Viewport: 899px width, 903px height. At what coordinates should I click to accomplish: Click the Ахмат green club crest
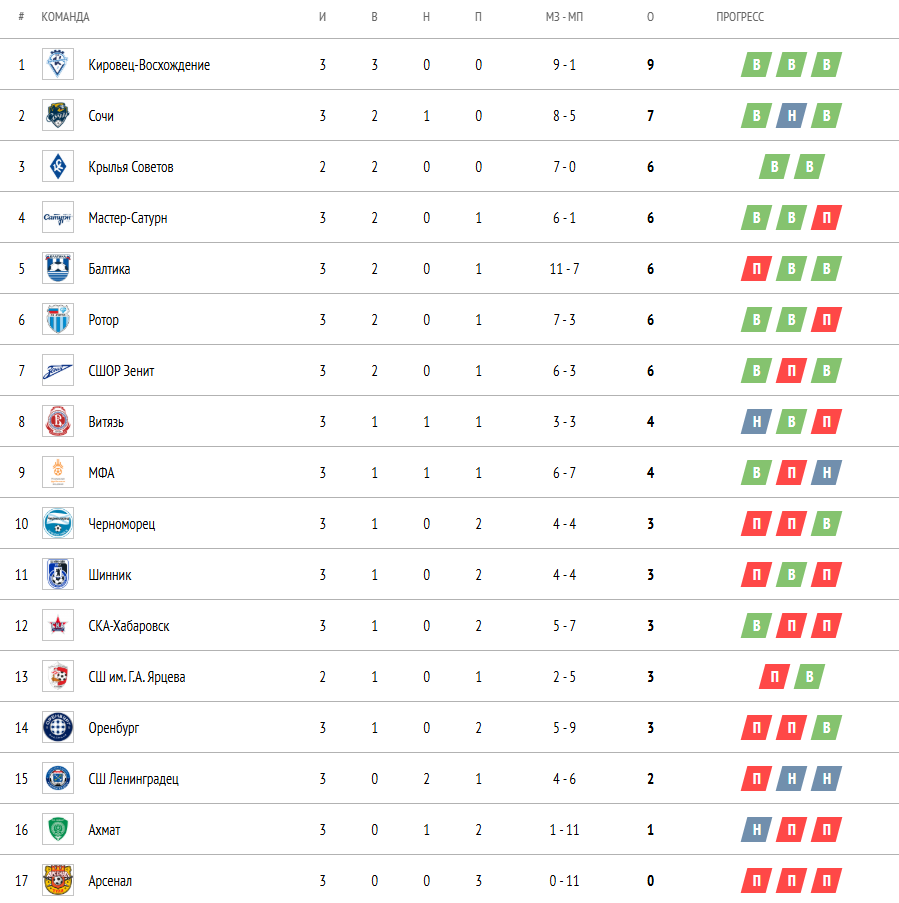57,830
